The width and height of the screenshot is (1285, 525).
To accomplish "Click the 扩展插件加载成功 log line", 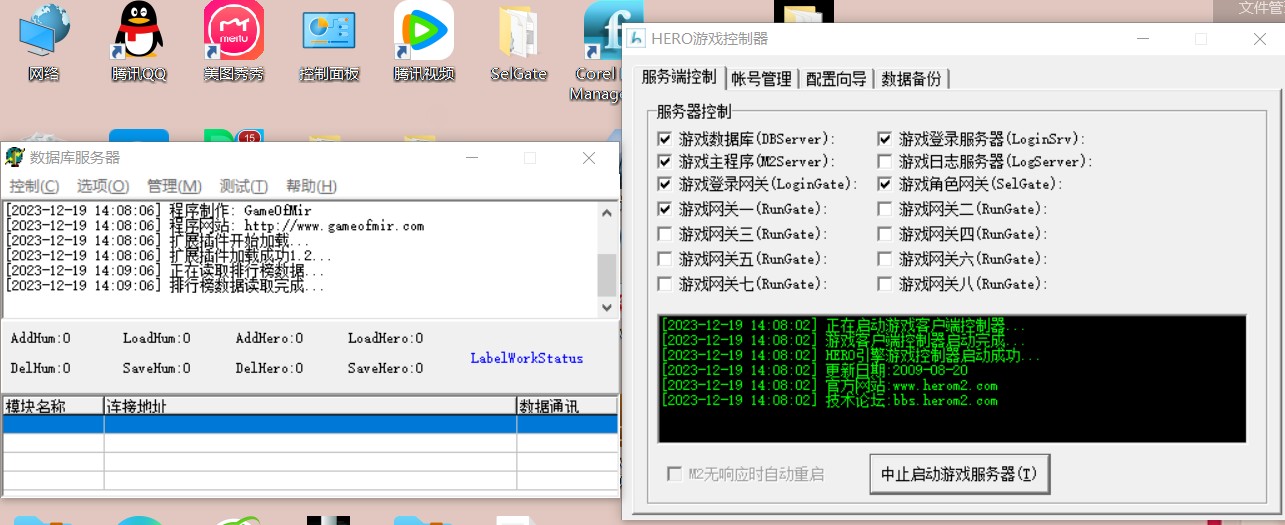I will 169,256.
